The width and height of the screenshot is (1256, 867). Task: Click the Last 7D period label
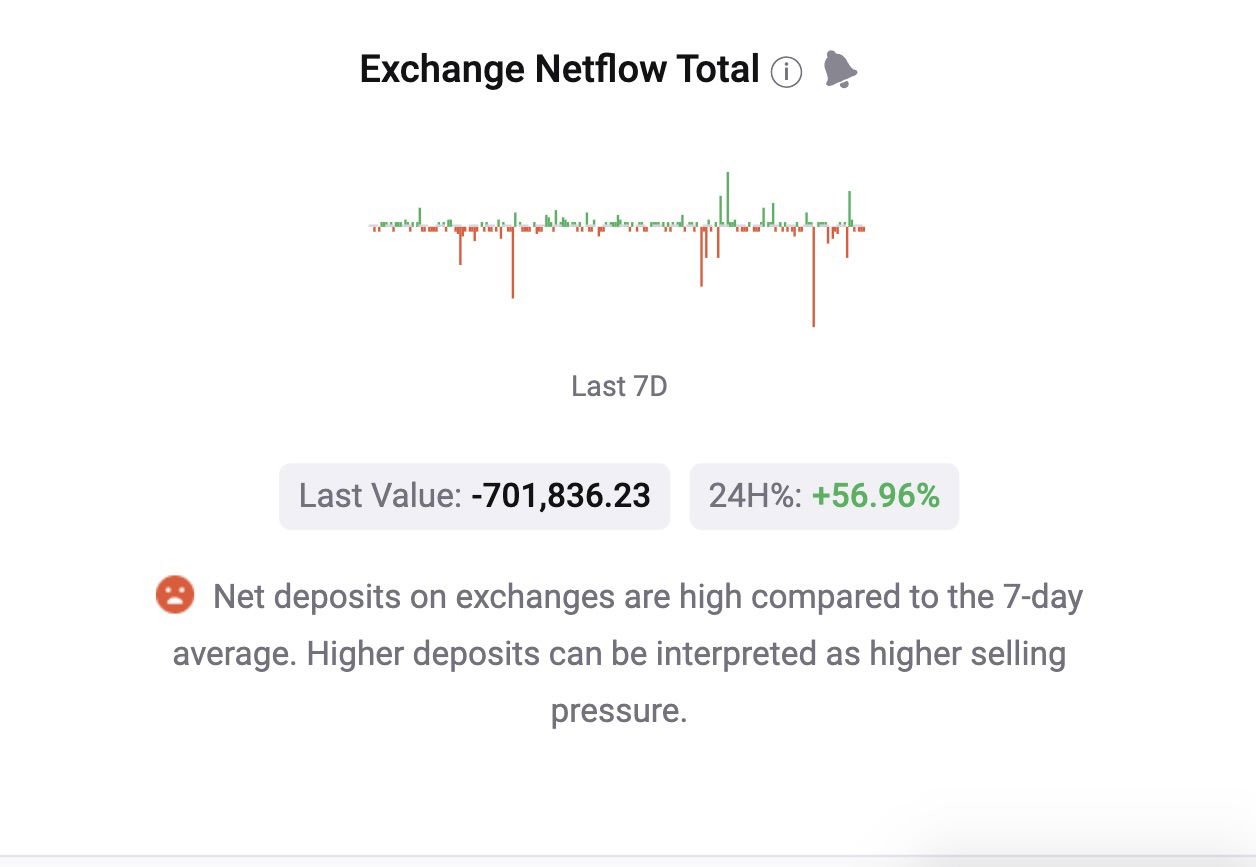(x=619, y=386)
